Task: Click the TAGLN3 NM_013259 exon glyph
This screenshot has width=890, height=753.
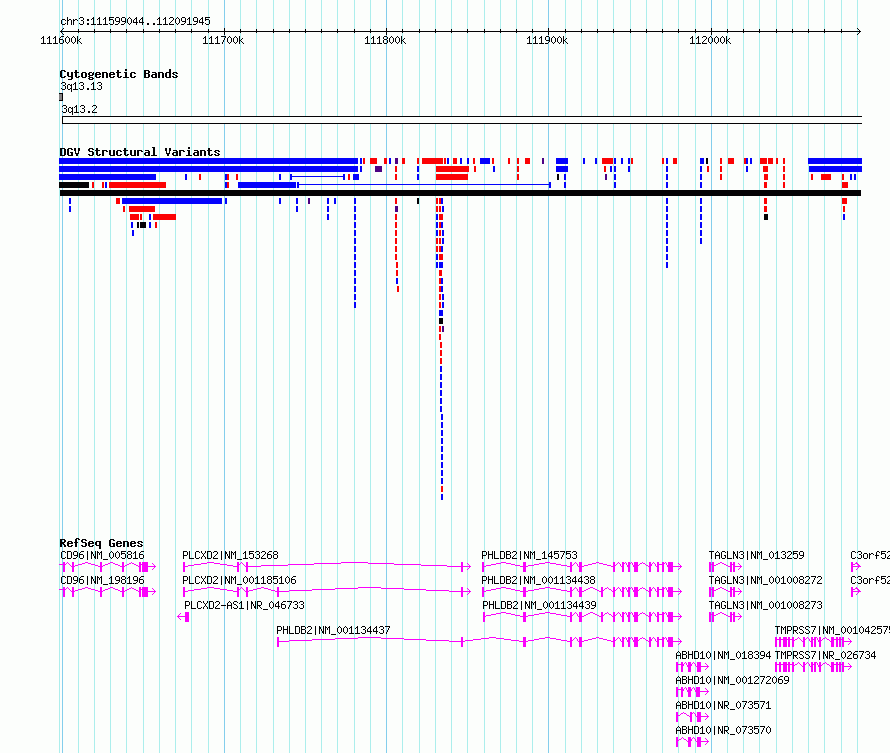Action: [725, 566]
